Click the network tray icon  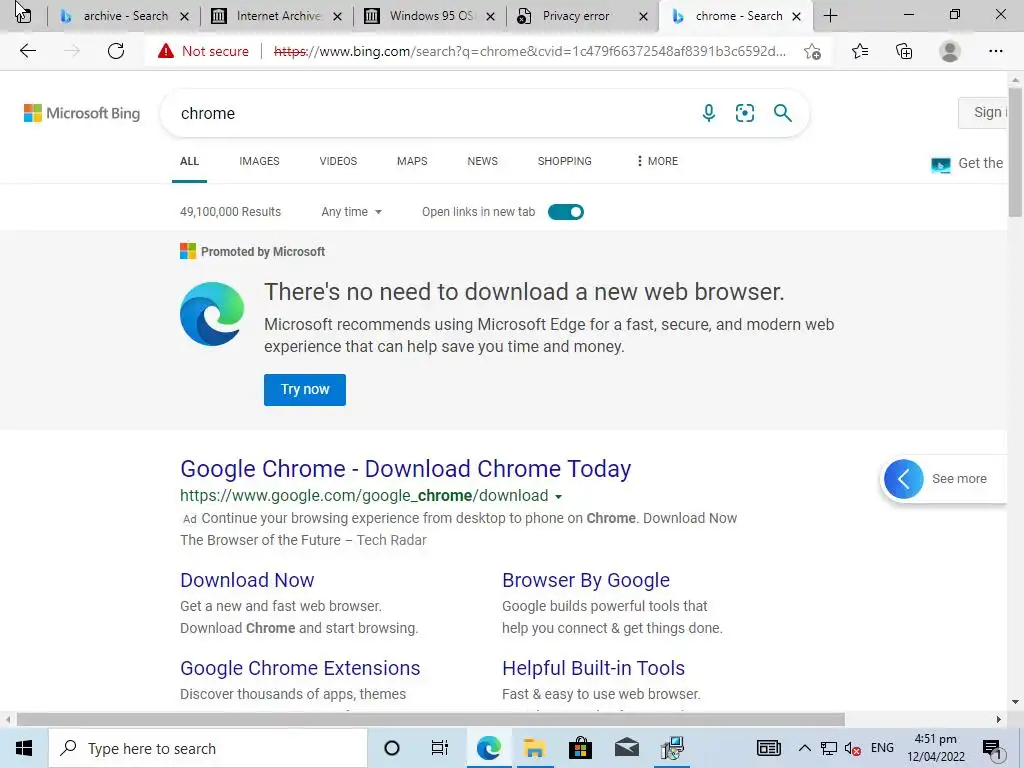click(829, 748)
